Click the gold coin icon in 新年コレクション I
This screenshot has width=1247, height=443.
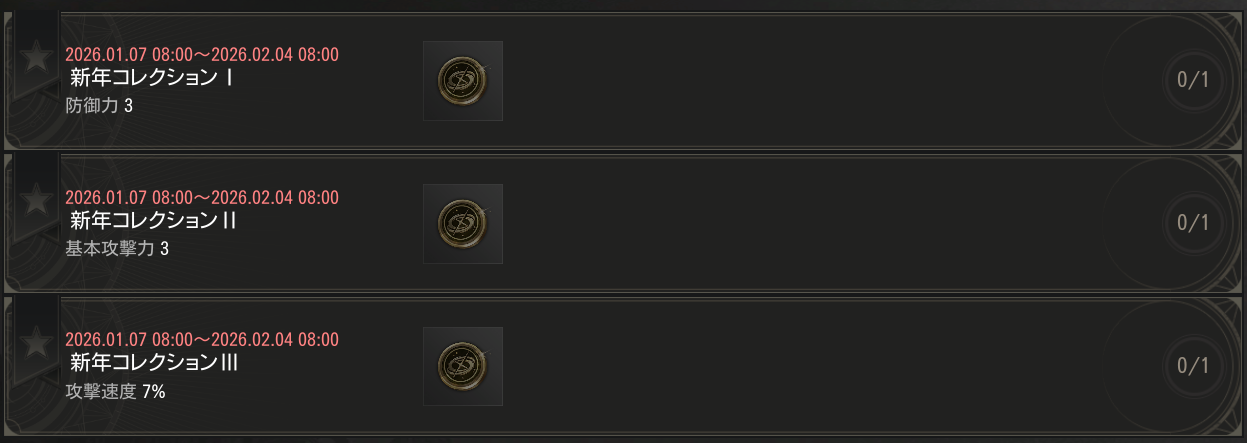462,81
